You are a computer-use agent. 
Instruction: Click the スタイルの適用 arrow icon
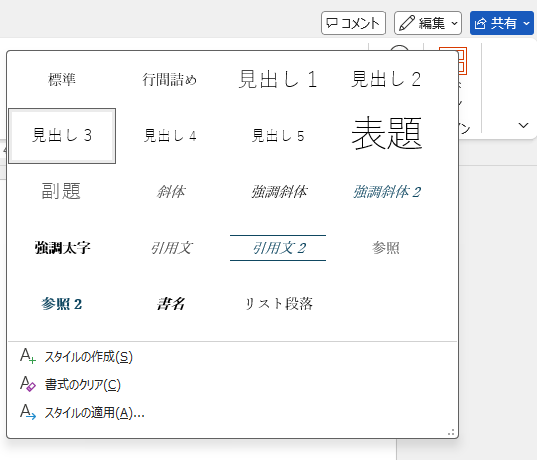pos(28,412)
